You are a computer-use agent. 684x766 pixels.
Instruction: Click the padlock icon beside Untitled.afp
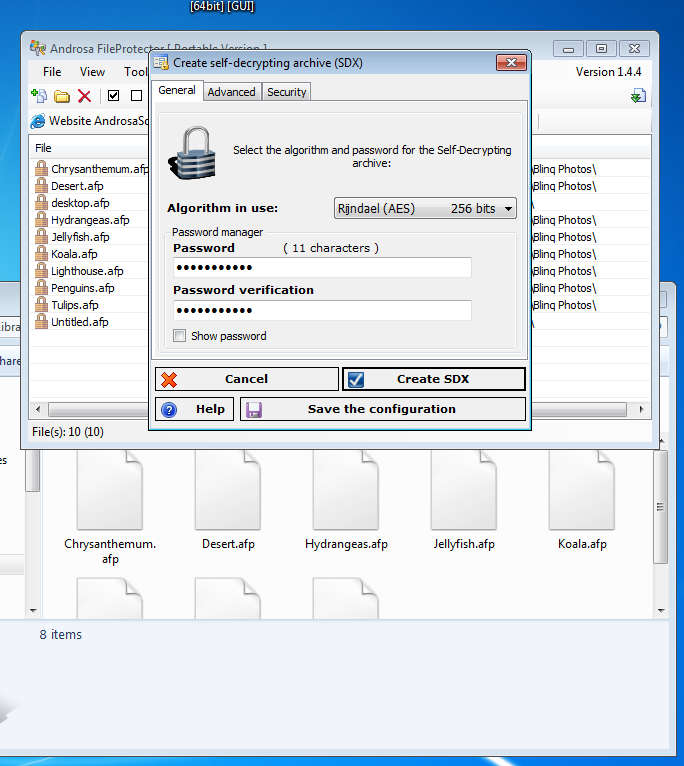(42, 322)
